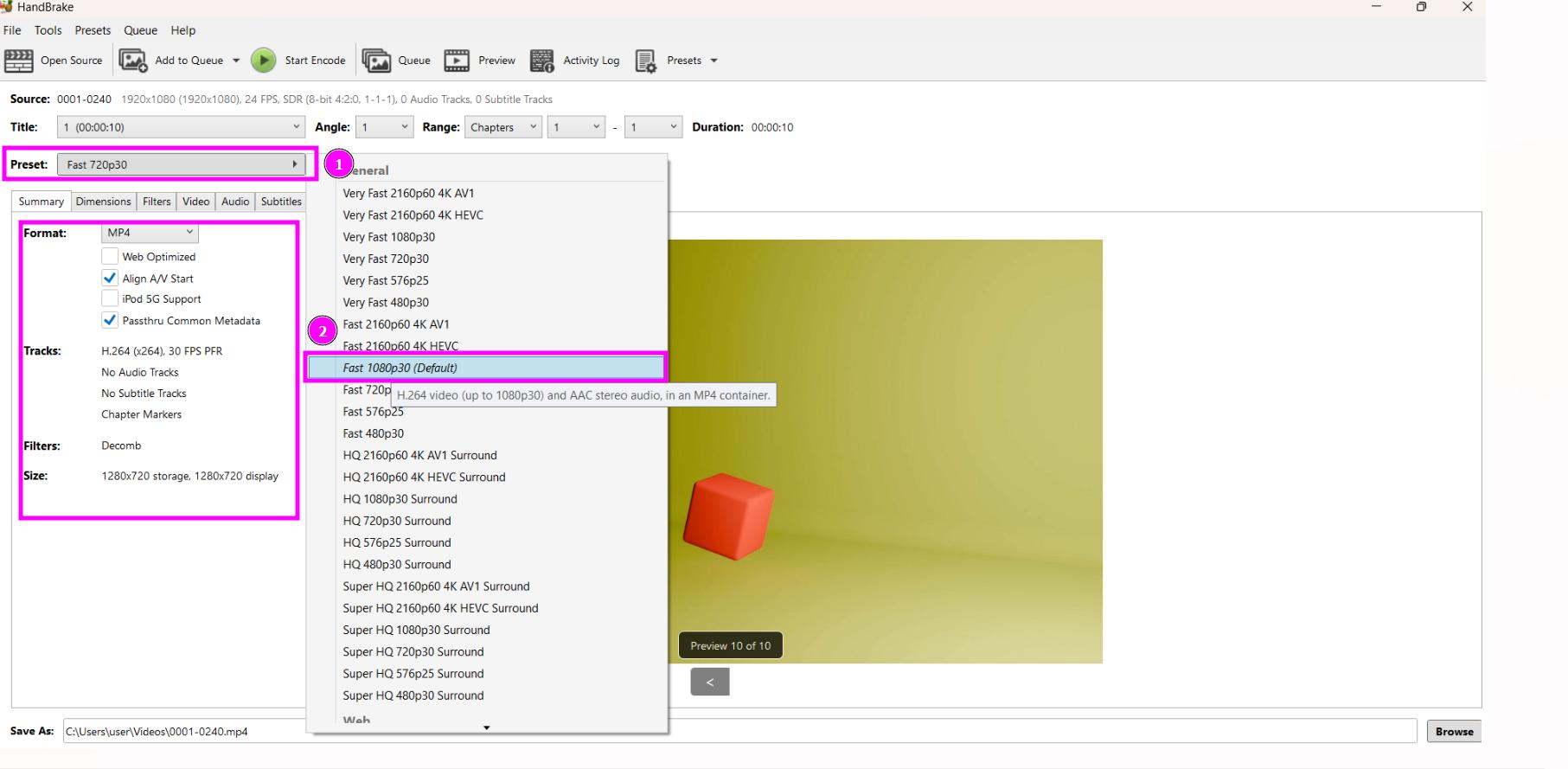1568x769 pixels.
Task: Open the Queue window icon
Action: 376,61
